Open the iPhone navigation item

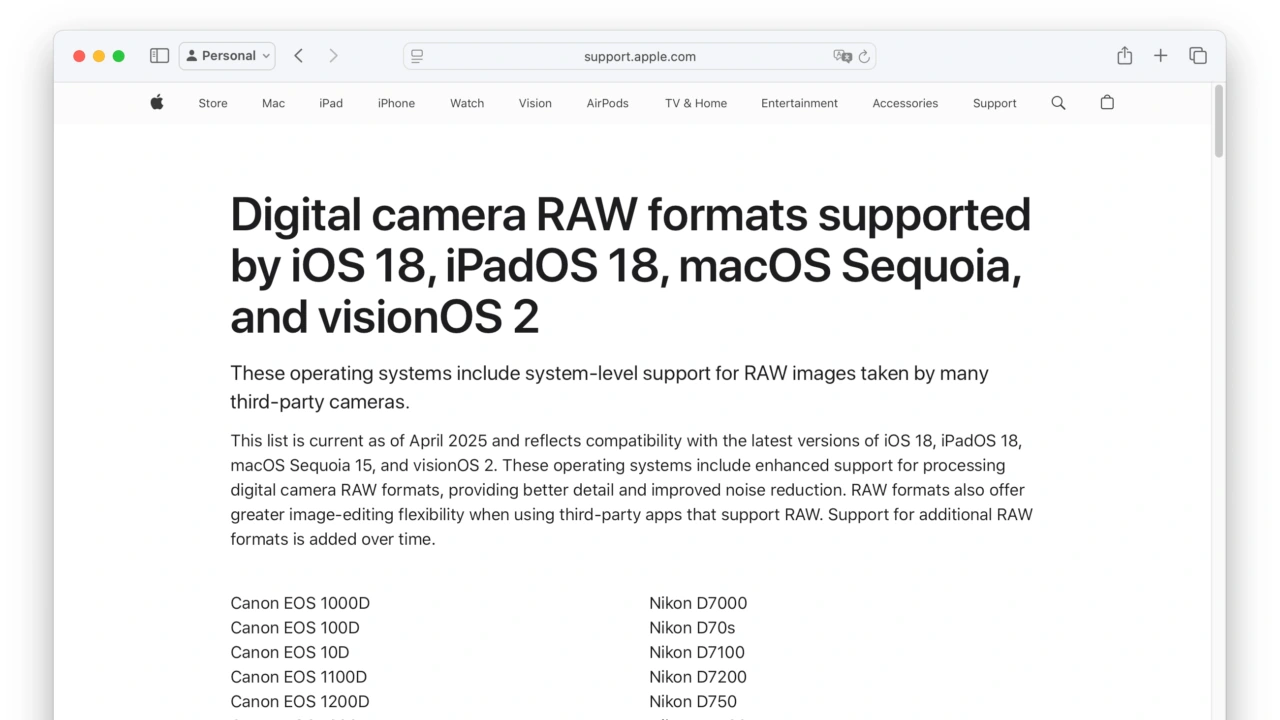click(x=396, y=103)
